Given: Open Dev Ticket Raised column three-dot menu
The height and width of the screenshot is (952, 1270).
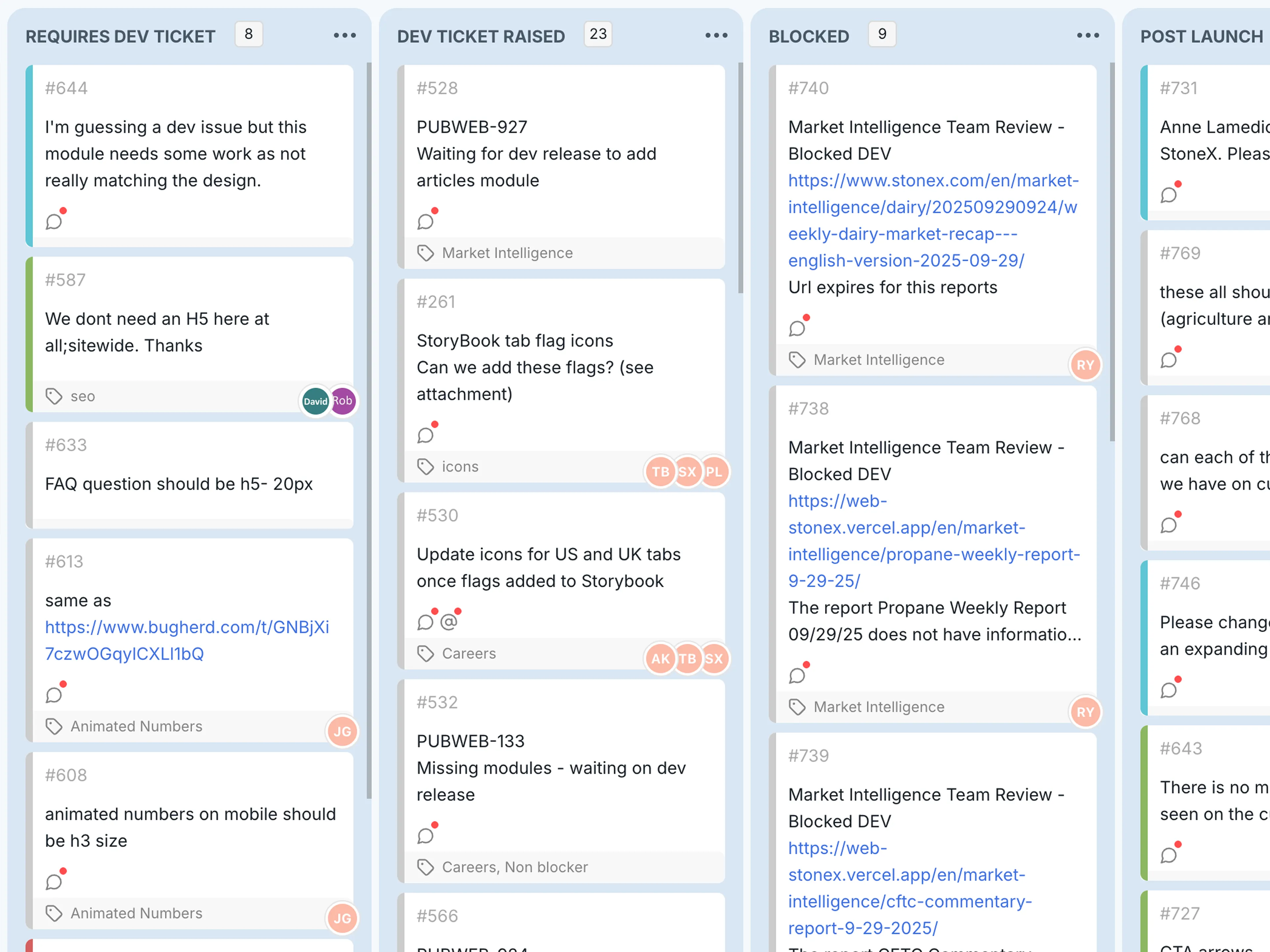Looking at the screenshot, I should click(x=716, y=36).
